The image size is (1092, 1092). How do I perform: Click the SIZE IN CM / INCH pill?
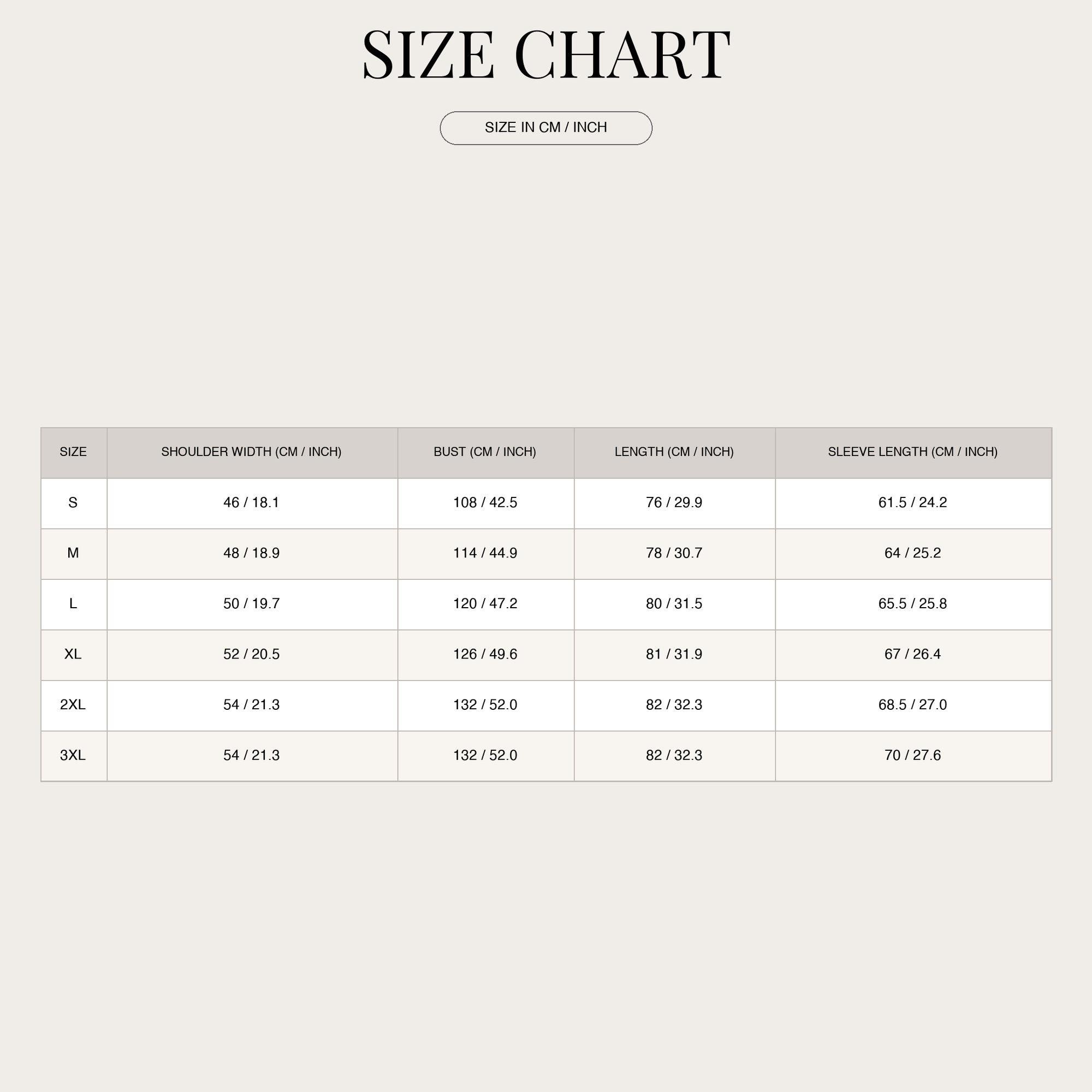tap(546, 128)
